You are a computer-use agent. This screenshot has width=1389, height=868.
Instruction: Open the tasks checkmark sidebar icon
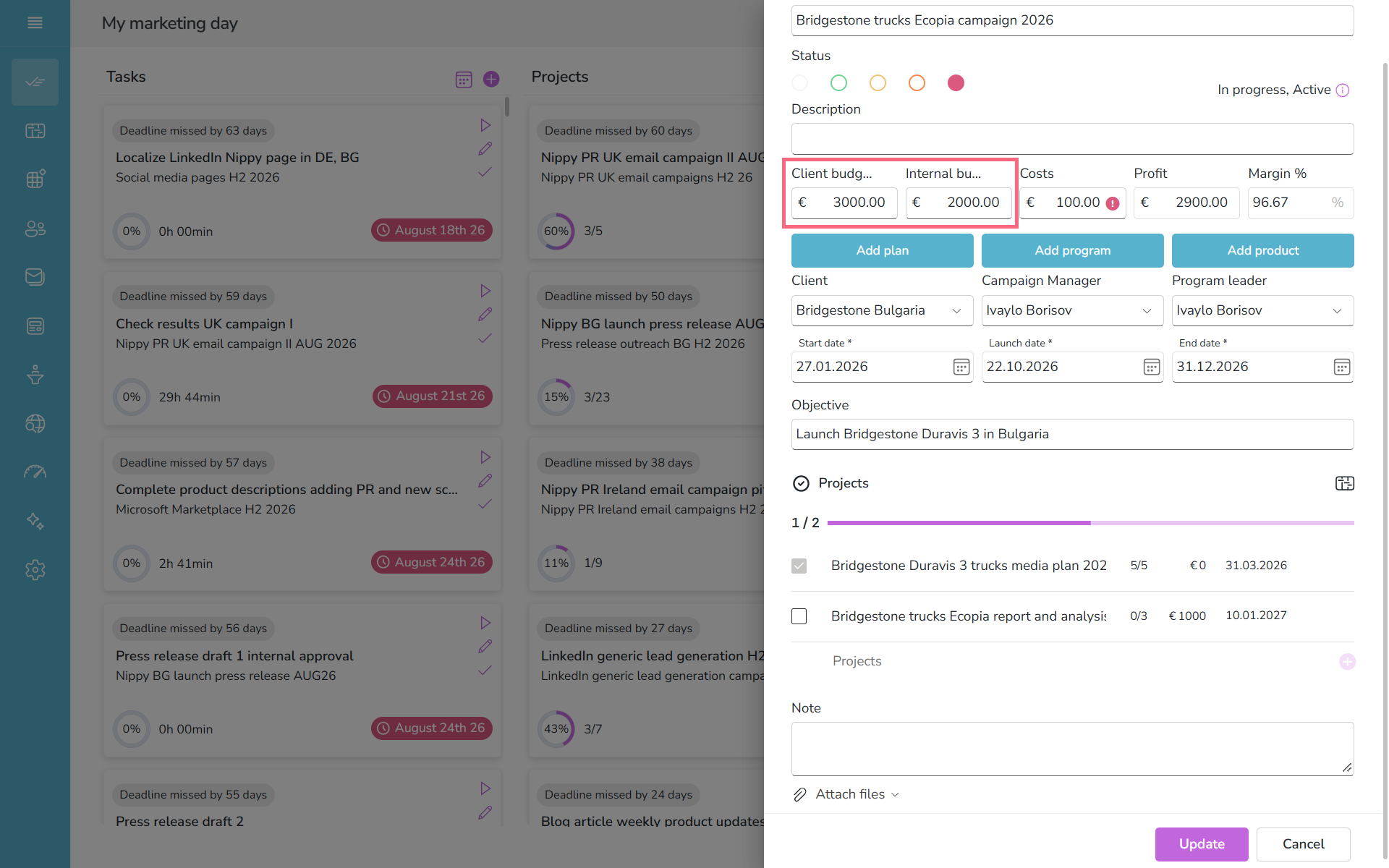click(x=35, y=82)
